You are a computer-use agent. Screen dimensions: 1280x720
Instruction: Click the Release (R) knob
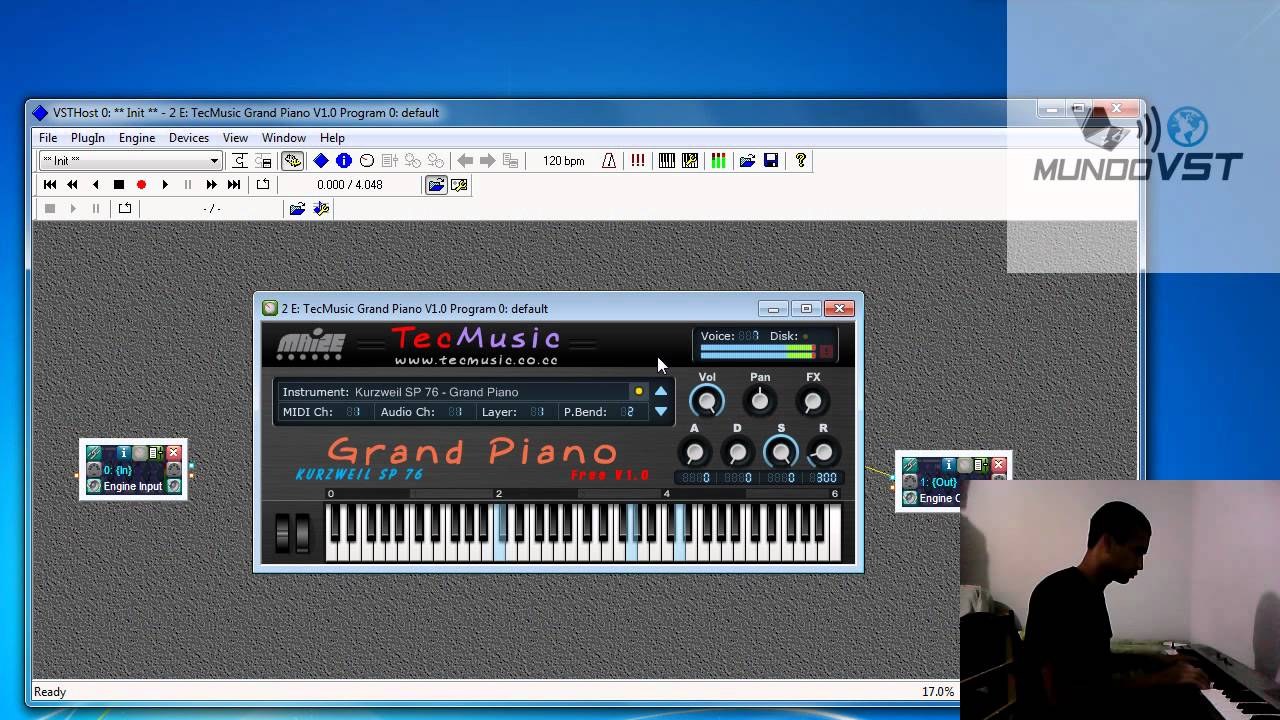(823, 453)
